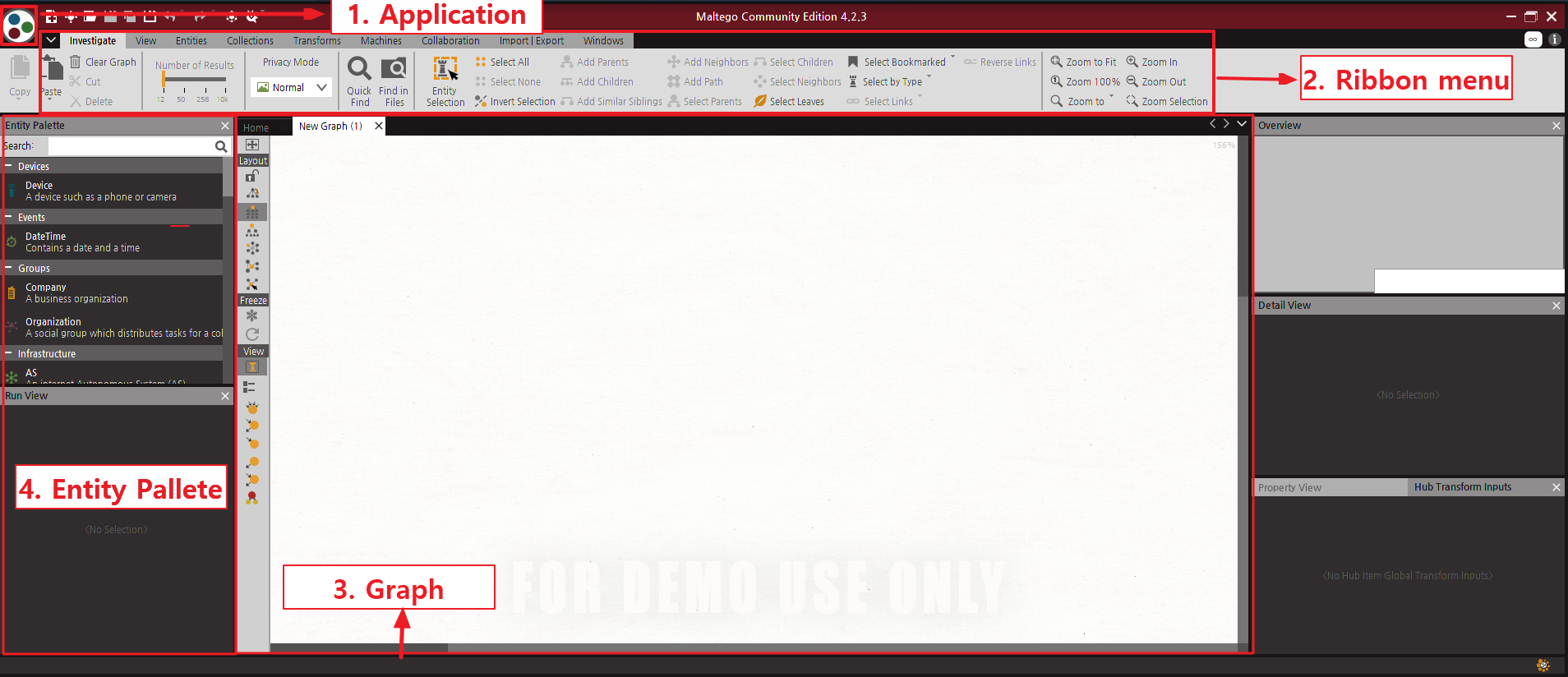Click the graph vertical scrollbar
Image resolution: width=1568 pixels, height=677 pixels.
(x=1243, y=215)
